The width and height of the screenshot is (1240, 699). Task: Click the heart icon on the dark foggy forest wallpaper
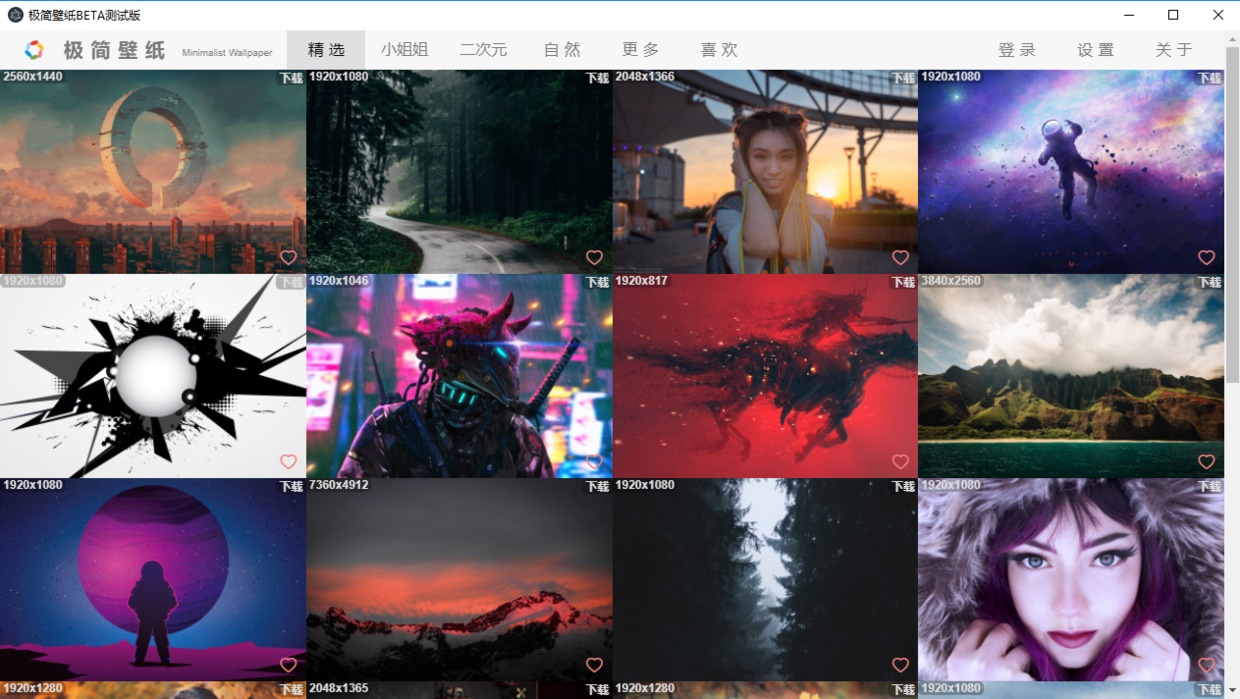[900, 665]
